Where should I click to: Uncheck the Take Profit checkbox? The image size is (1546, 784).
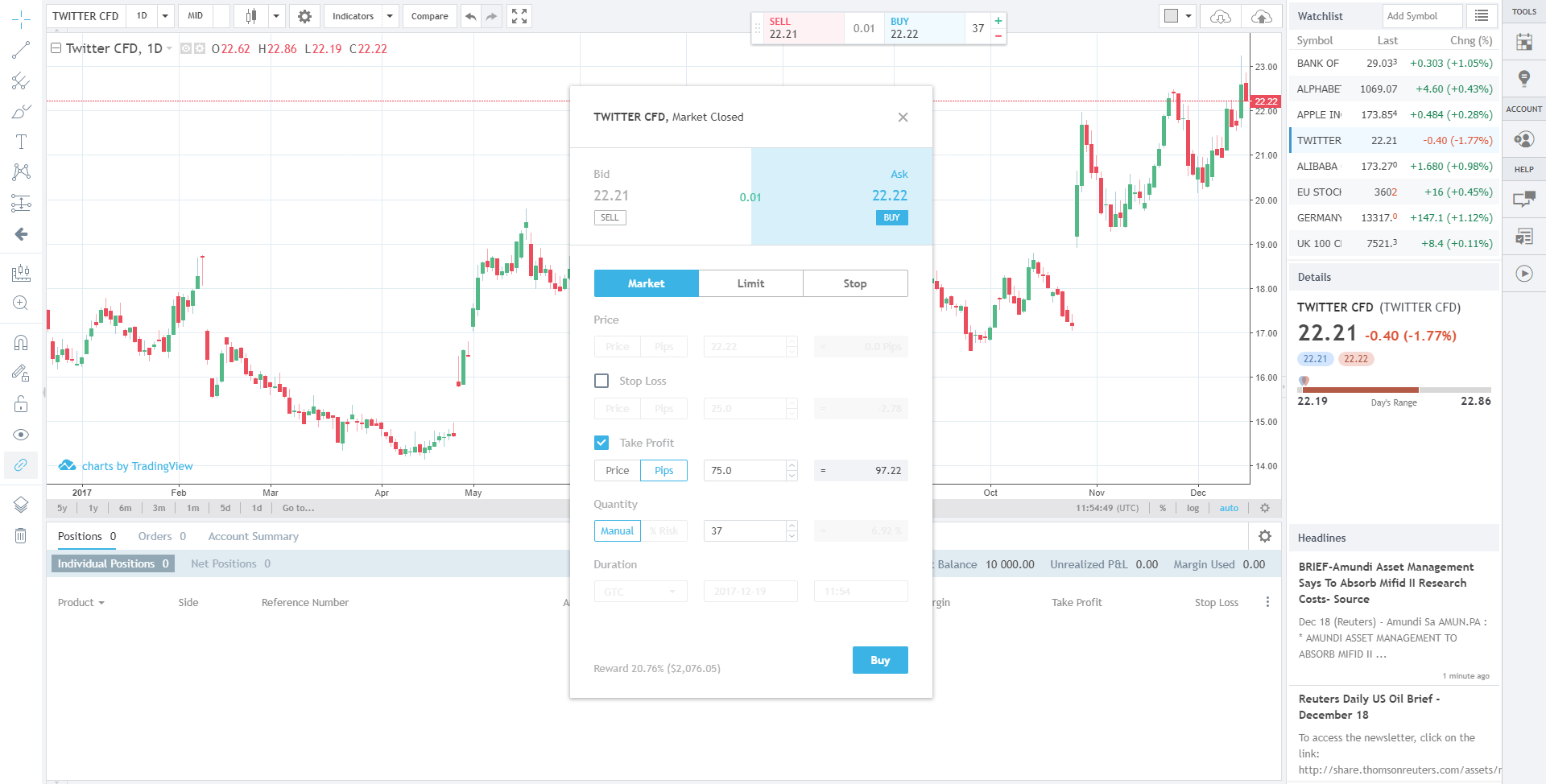pyautogui.click(x=601, y=443)
